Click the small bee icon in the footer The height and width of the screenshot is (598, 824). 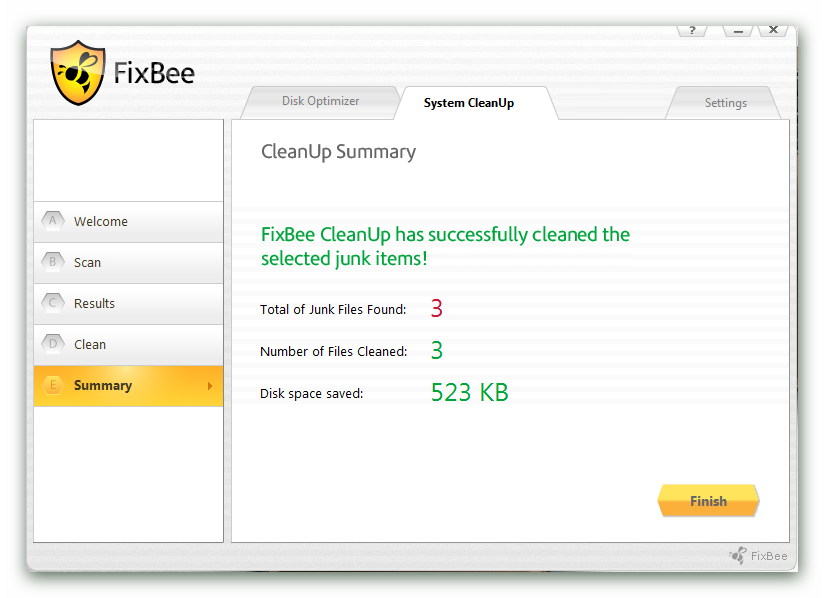[738, 556]
